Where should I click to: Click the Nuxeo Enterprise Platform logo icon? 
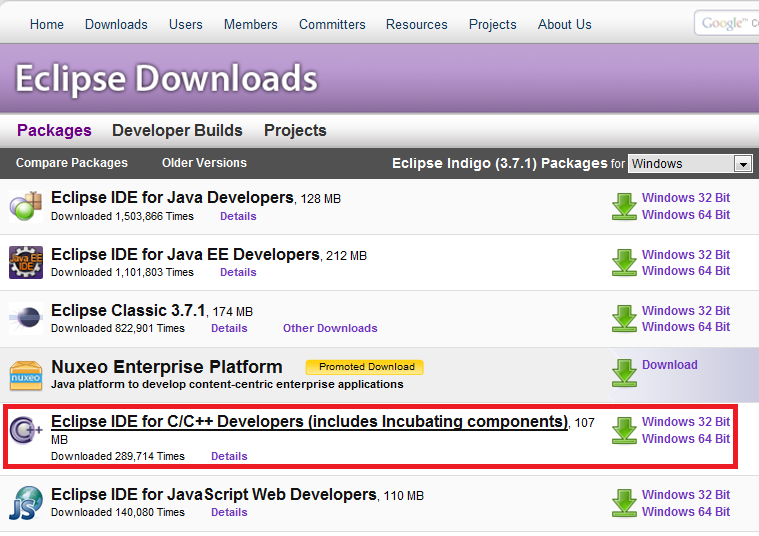coord(25,374)
